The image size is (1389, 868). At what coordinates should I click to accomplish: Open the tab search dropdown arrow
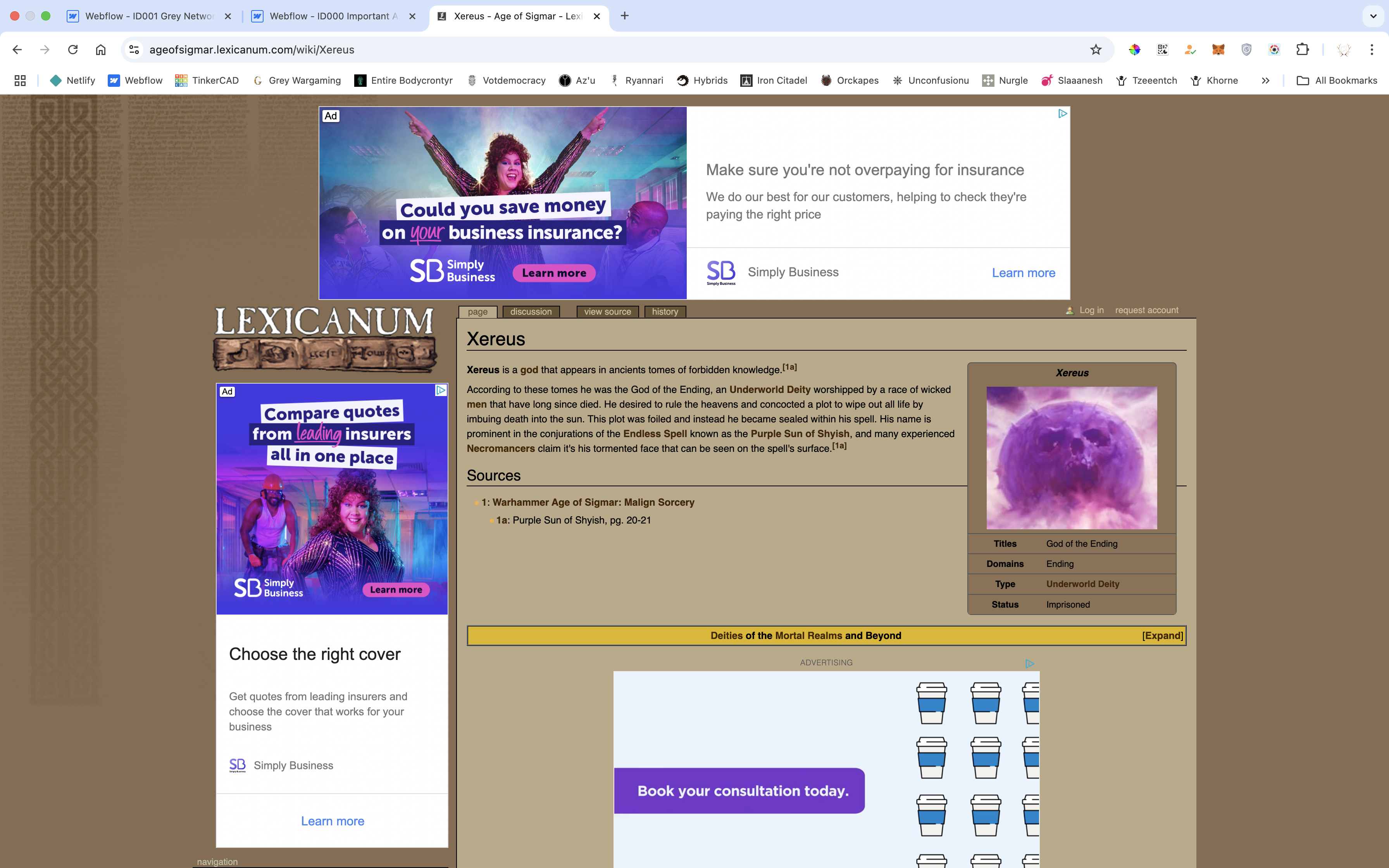1373,16
